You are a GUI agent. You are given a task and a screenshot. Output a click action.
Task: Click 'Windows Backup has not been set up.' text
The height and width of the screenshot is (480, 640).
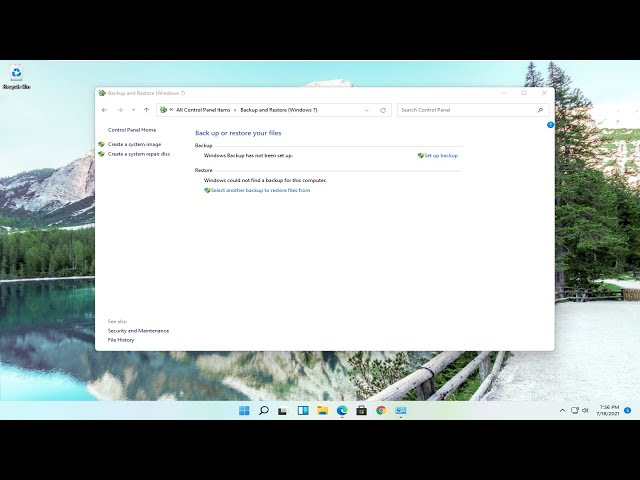click(x=248, y=156)
